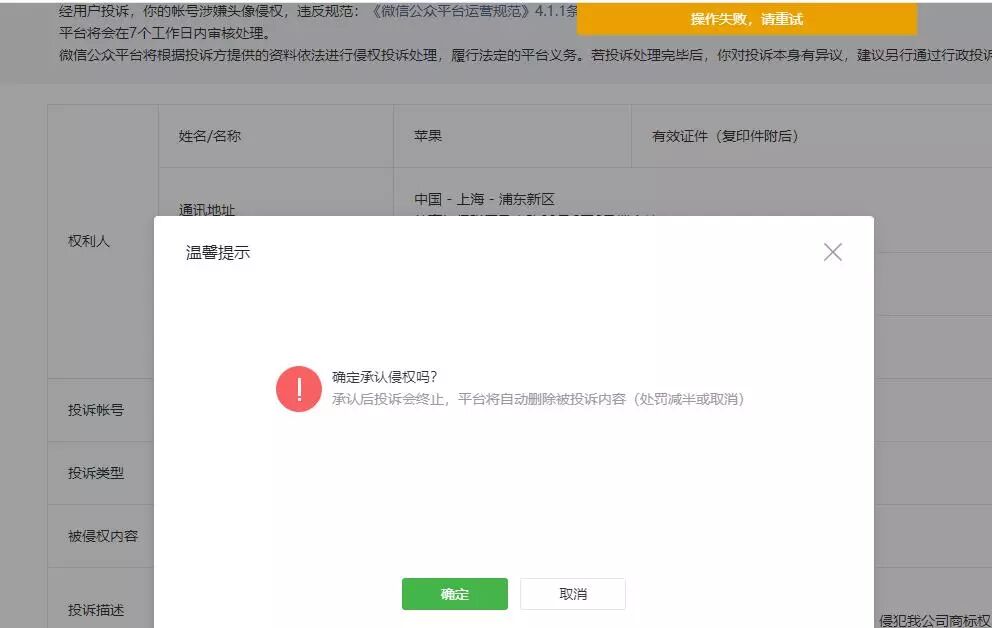Confirm with the green 确定 button
This screenshot has height=628, width=992.
[x=454, y=594]
